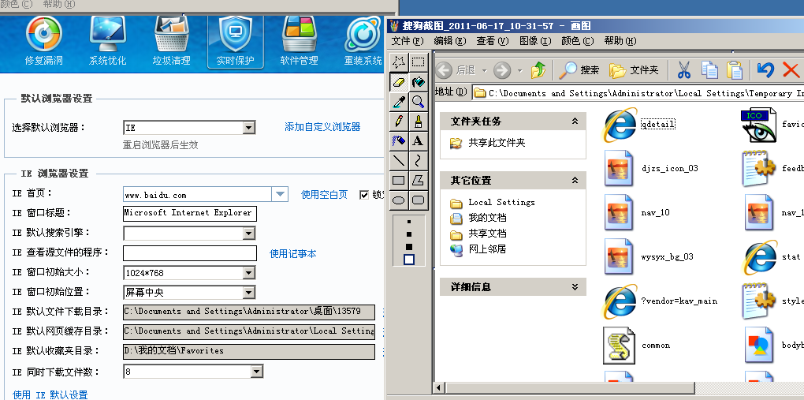This screenshot has height=400, width=804.
Task: Toggle the checkbox beside 使用空白页
Action: click(364, 194)
